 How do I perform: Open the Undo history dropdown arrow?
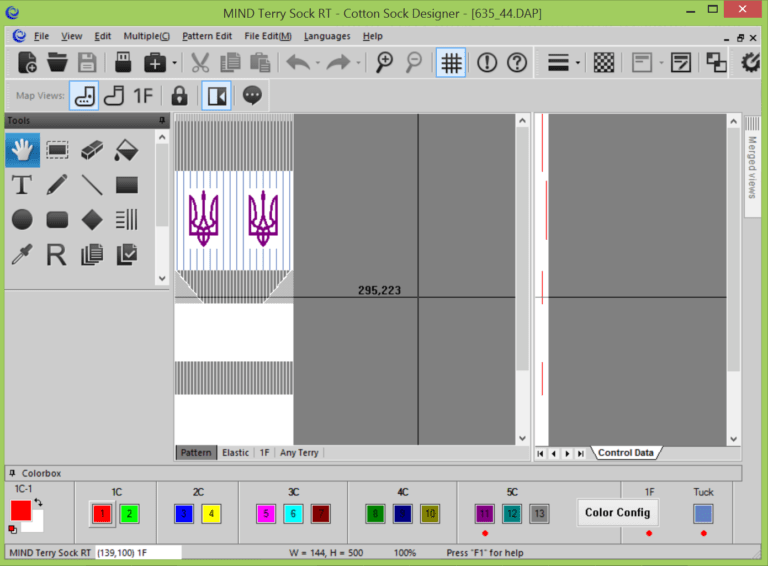point(318,63)
